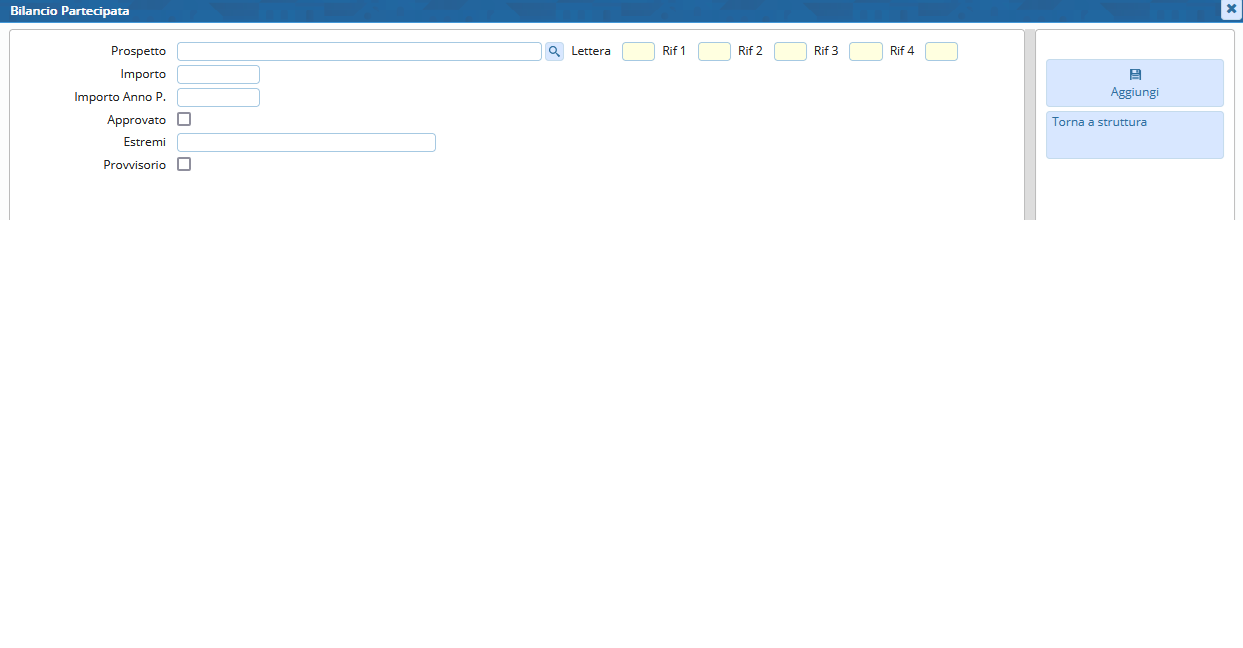Click inside the Estremi text field
The width and height of the screenshot is (1243, 648).
click(x=306, y=142)
